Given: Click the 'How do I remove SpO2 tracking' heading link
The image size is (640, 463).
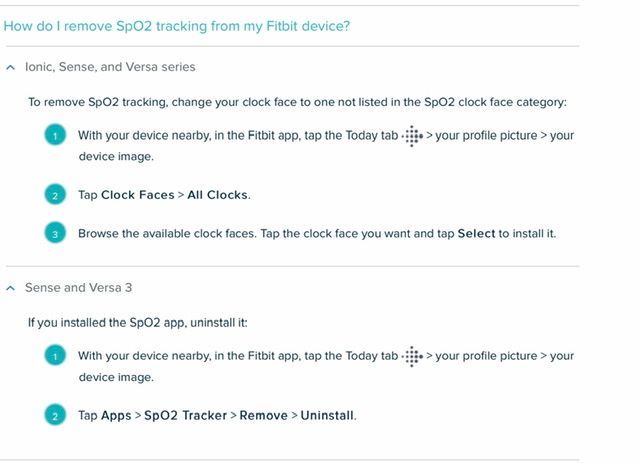Looking at the screenshot, I should [x=176, y=26].
